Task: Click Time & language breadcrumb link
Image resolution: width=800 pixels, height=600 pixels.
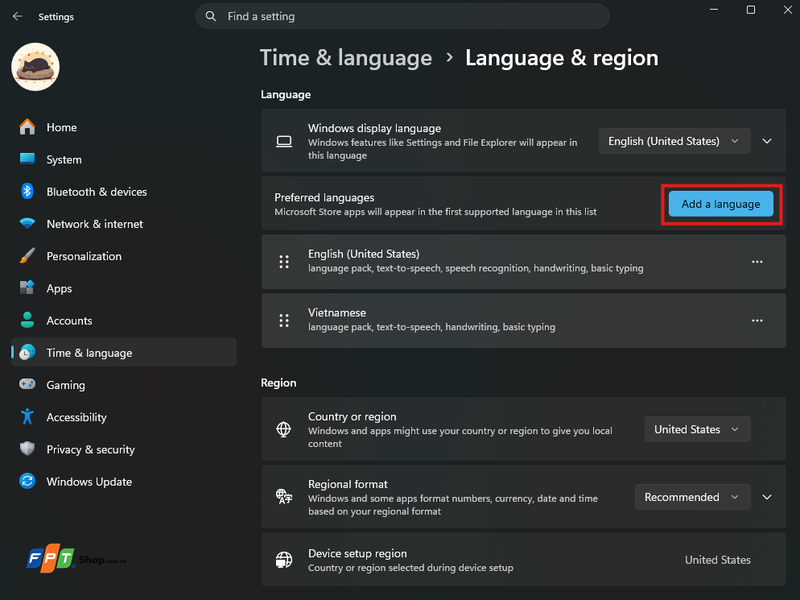Action: [346, 58]
